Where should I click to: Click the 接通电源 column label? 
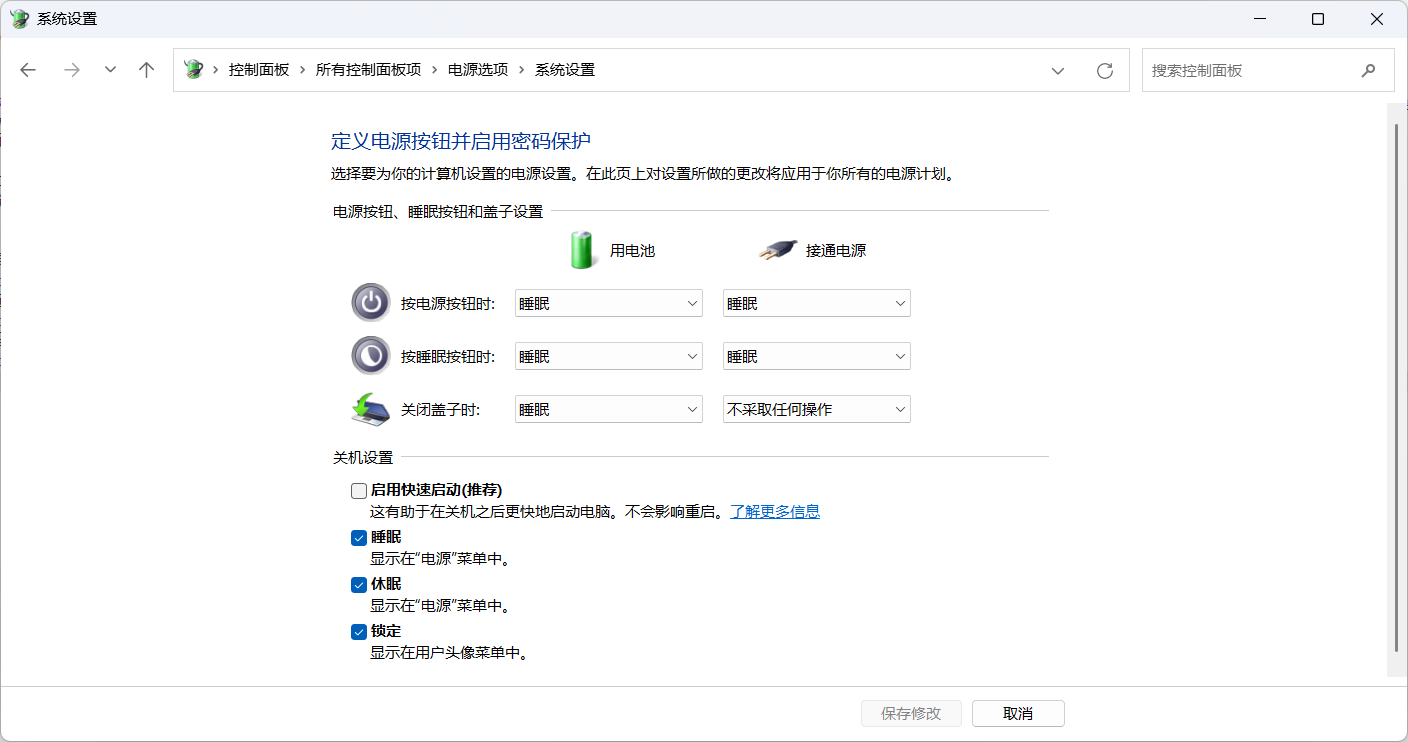836,251
